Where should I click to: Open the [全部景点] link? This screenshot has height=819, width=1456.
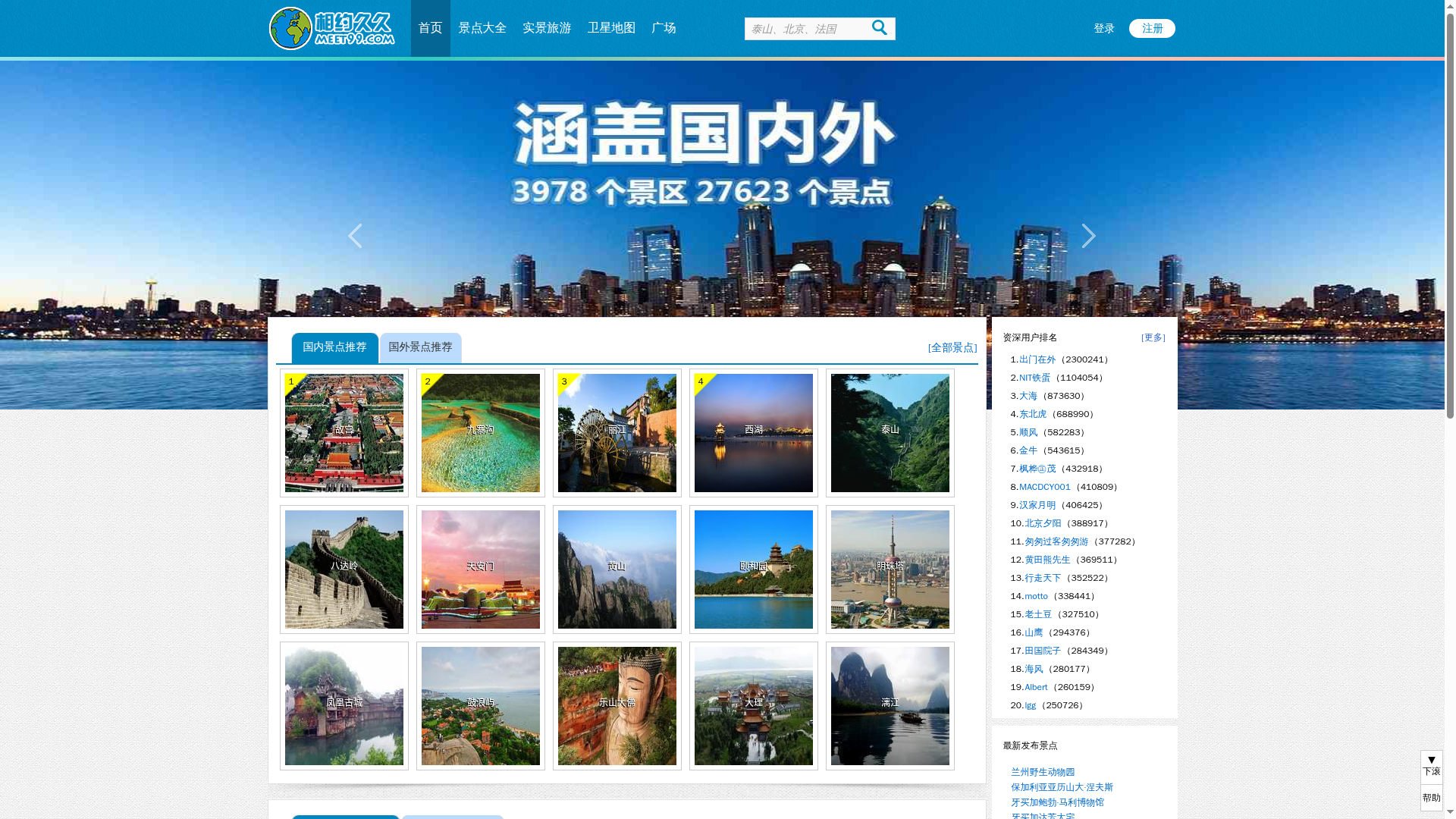pos(952,347)
